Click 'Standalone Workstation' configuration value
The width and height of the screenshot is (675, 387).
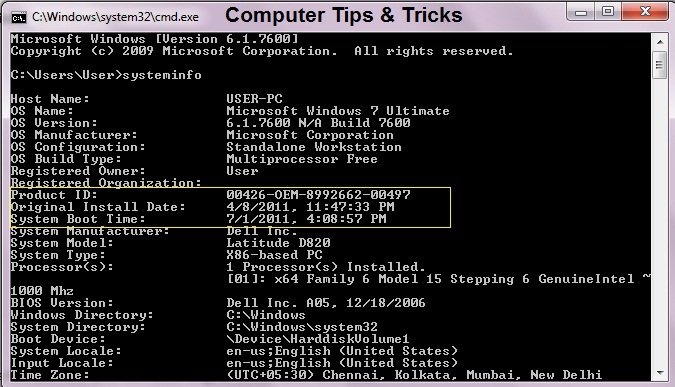[314, 147]
